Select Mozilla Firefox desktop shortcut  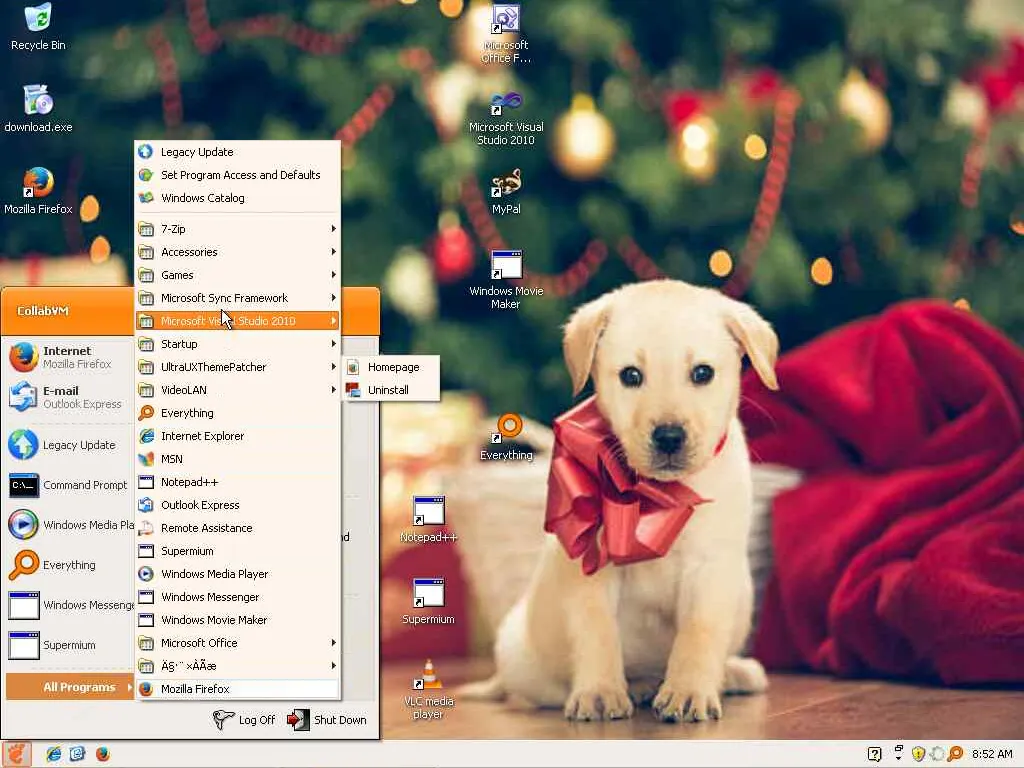tap(38, 191)
